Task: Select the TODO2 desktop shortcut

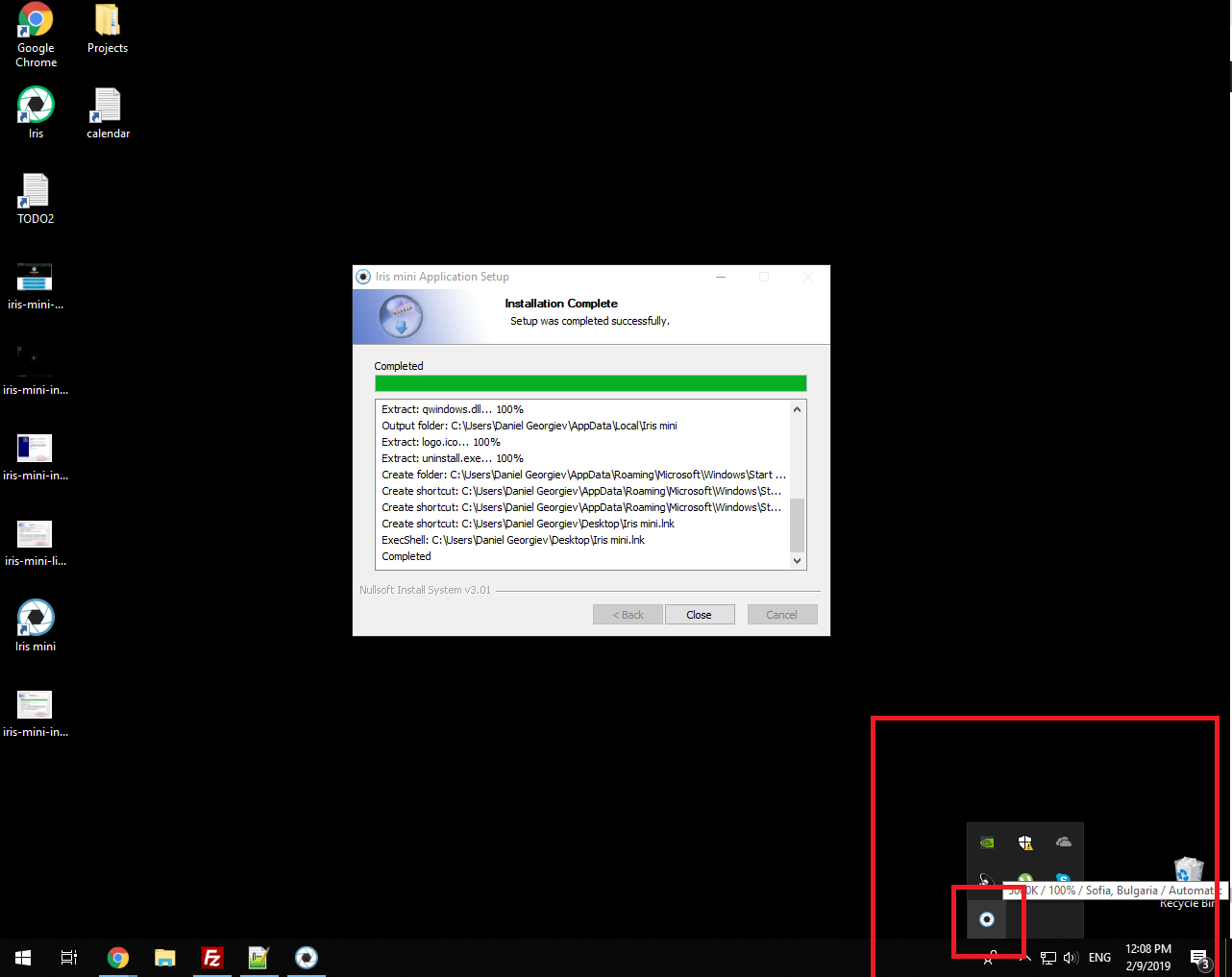Action: (36, 199)
